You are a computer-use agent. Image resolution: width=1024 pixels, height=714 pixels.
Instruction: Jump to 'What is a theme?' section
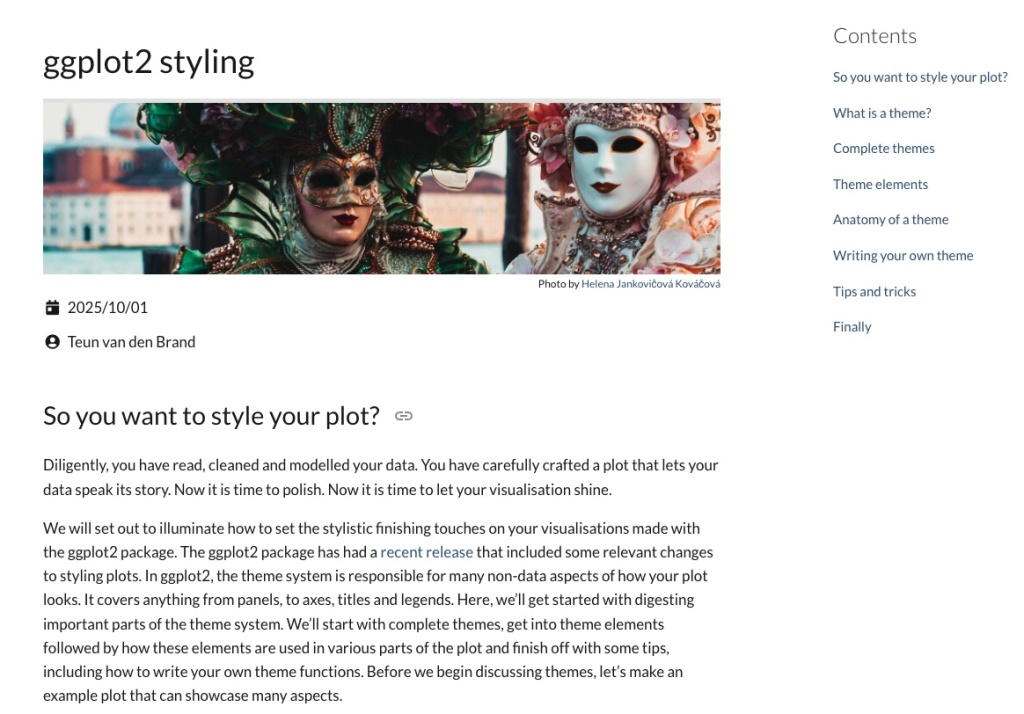click(882, 113)
